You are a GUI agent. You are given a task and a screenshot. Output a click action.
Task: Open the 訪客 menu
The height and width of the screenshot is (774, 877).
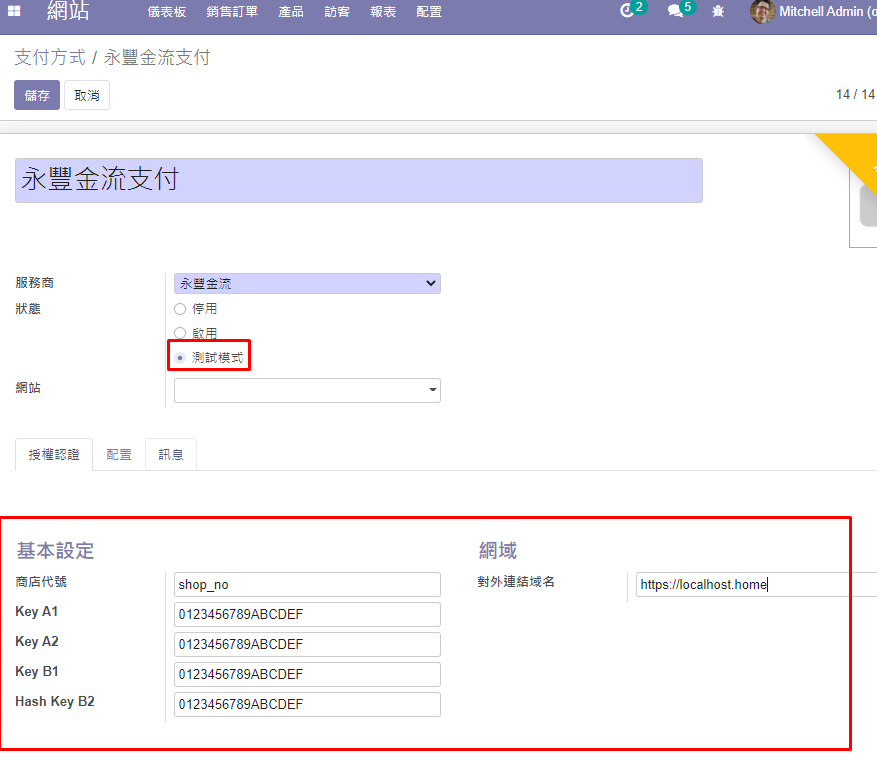[337, 12]
